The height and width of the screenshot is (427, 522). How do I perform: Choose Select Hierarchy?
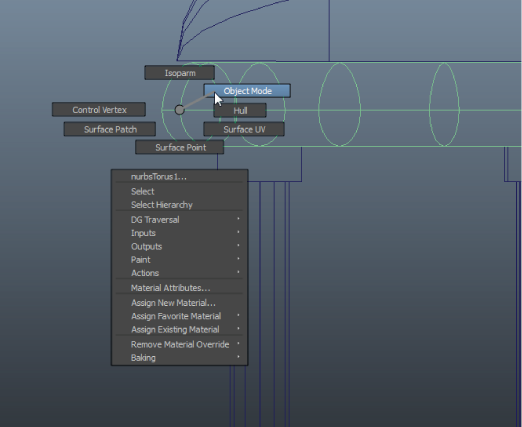[x=180, y=205]
